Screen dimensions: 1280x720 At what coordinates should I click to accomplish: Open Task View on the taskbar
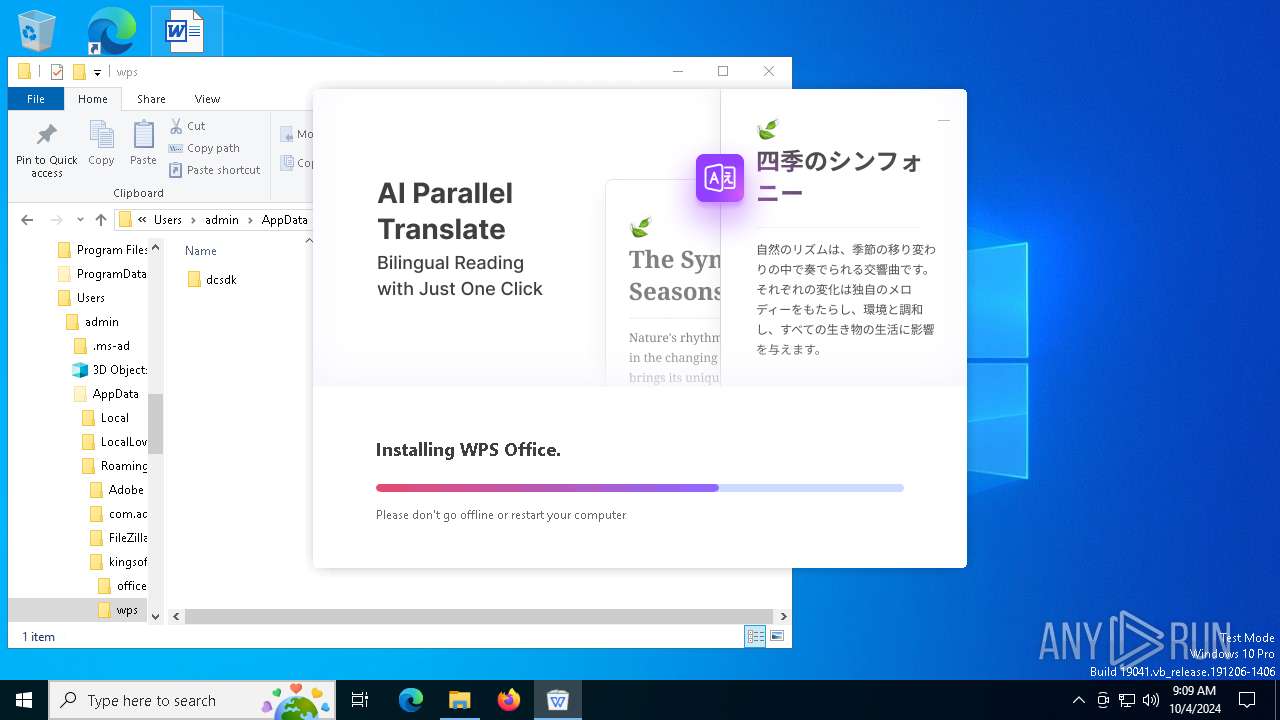click(x=360, y=700)
